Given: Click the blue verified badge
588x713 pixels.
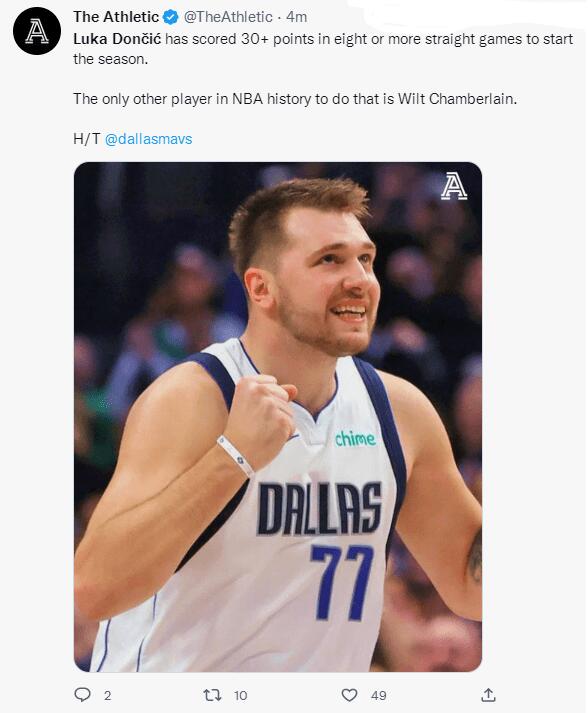Looking at the screenshot, I should 171,17.
